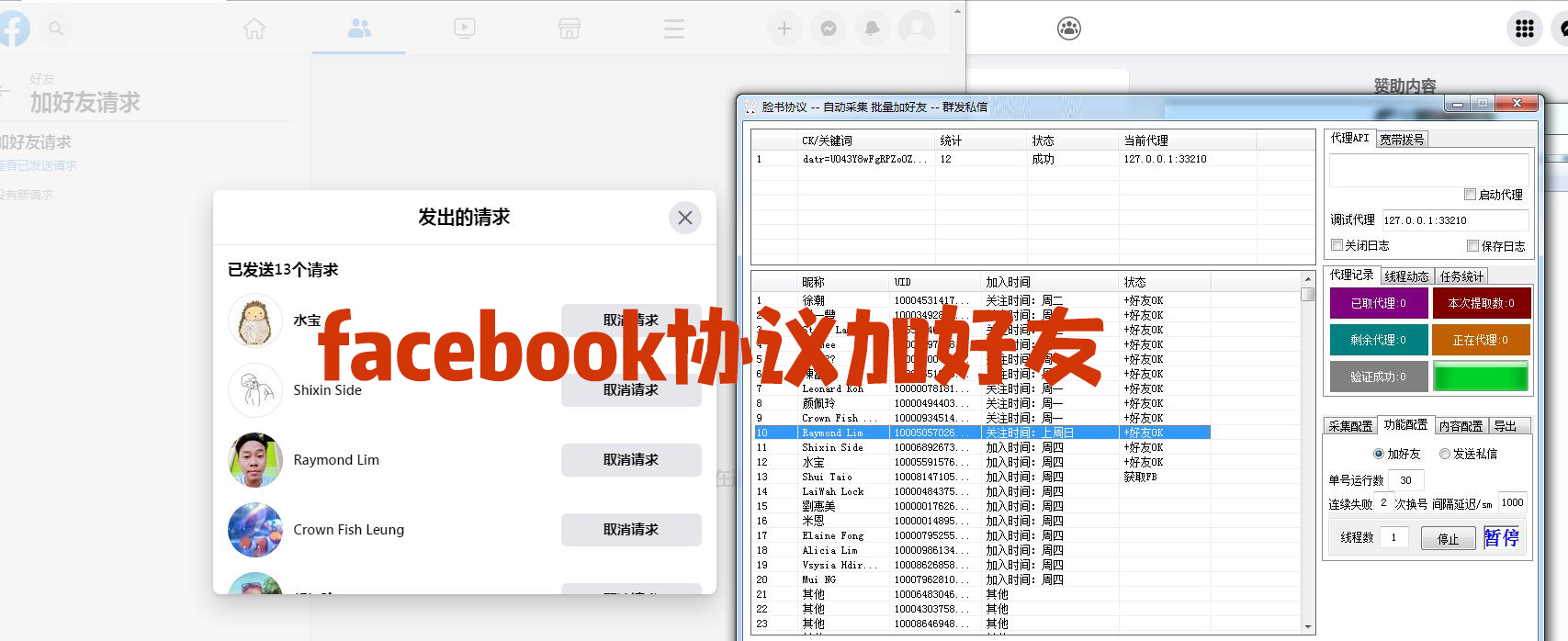Open the hamburger menu icon

[x=674, y=28]
